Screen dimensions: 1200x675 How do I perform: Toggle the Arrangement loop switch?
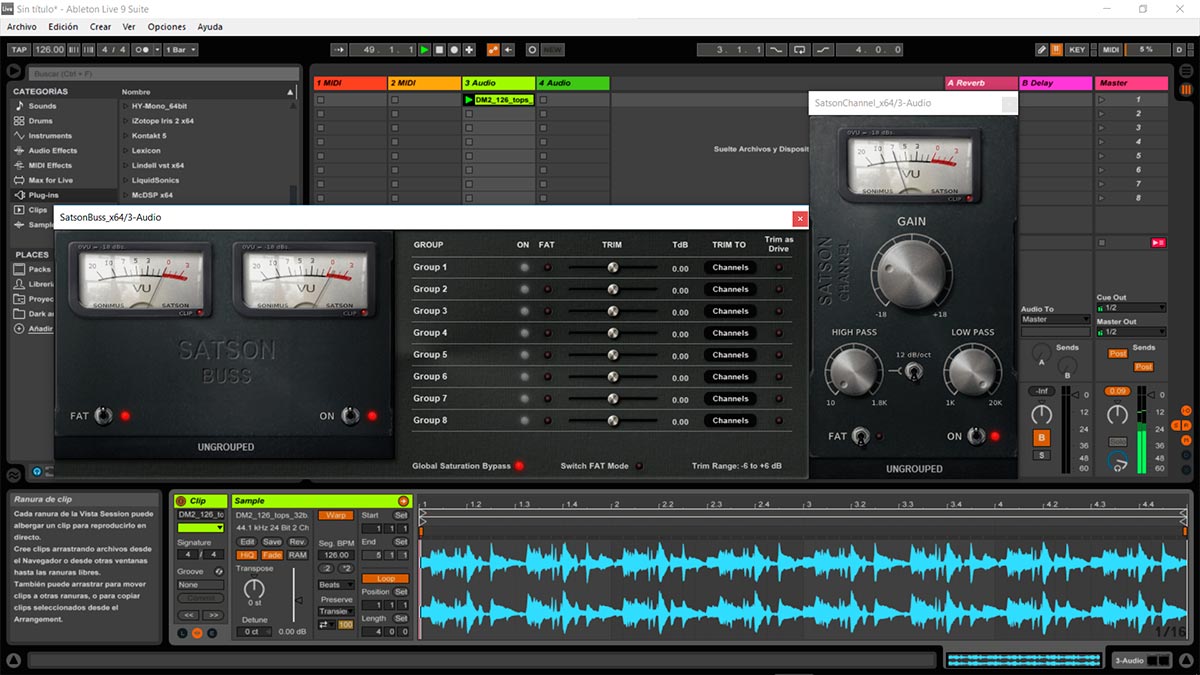coord(799,49)
